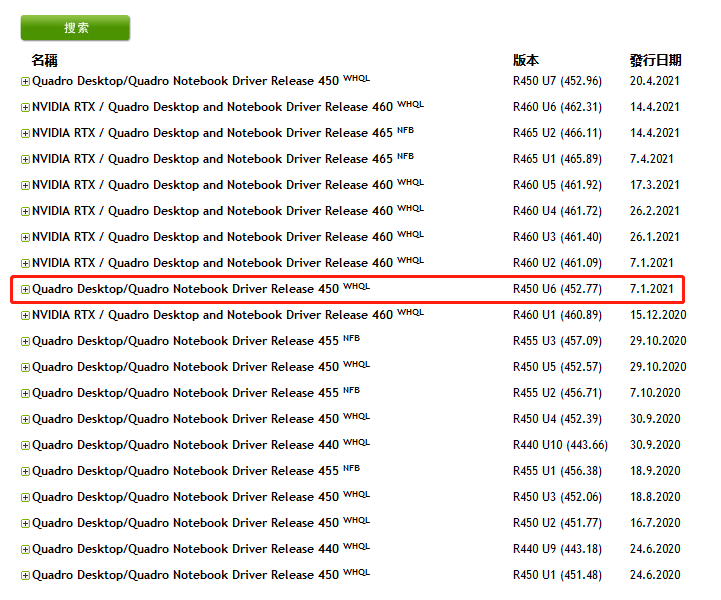Expand the R460 U6 (462.31) driver row
The width and height of the screenshot is (721, 600).
(25, 108)
